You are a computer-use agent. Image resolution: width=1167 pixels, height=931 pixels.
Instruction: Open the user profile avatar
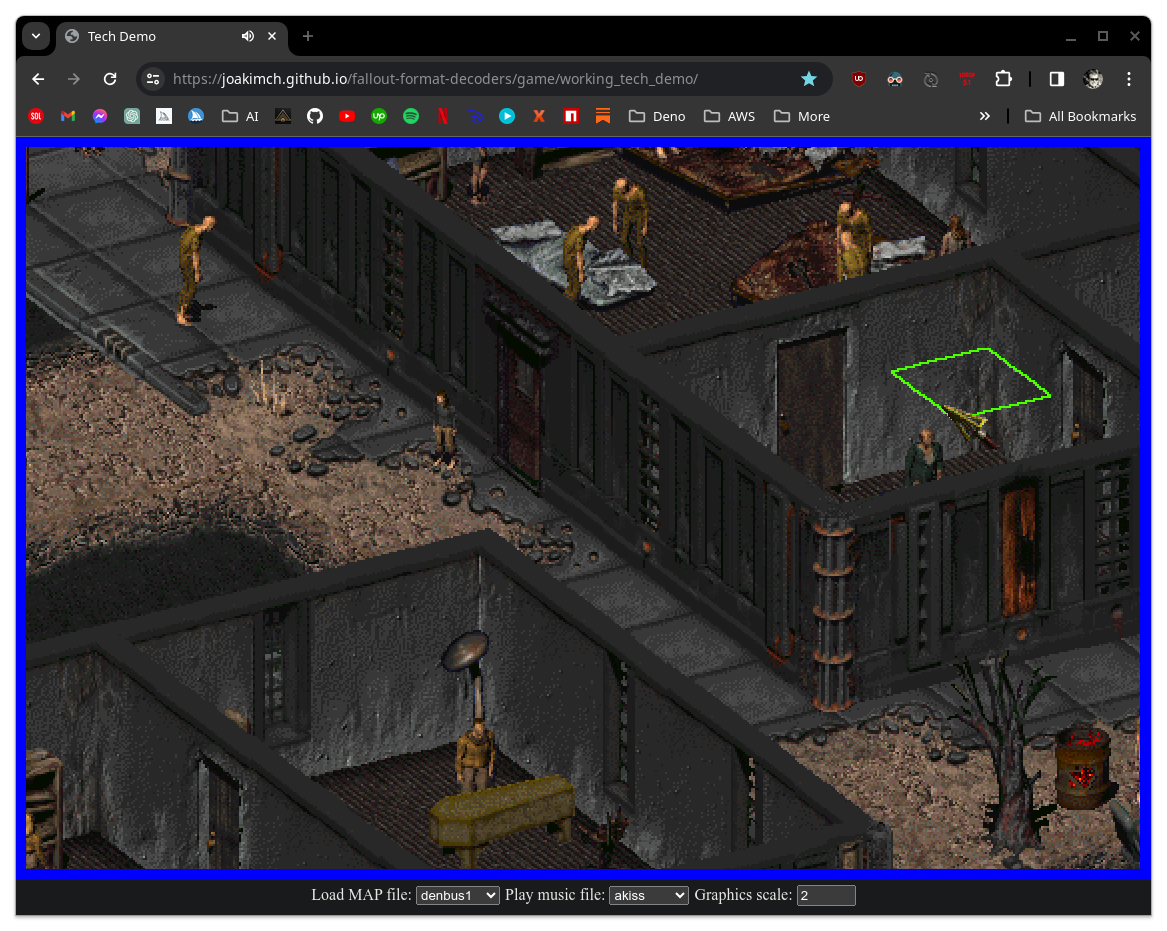1093,79
